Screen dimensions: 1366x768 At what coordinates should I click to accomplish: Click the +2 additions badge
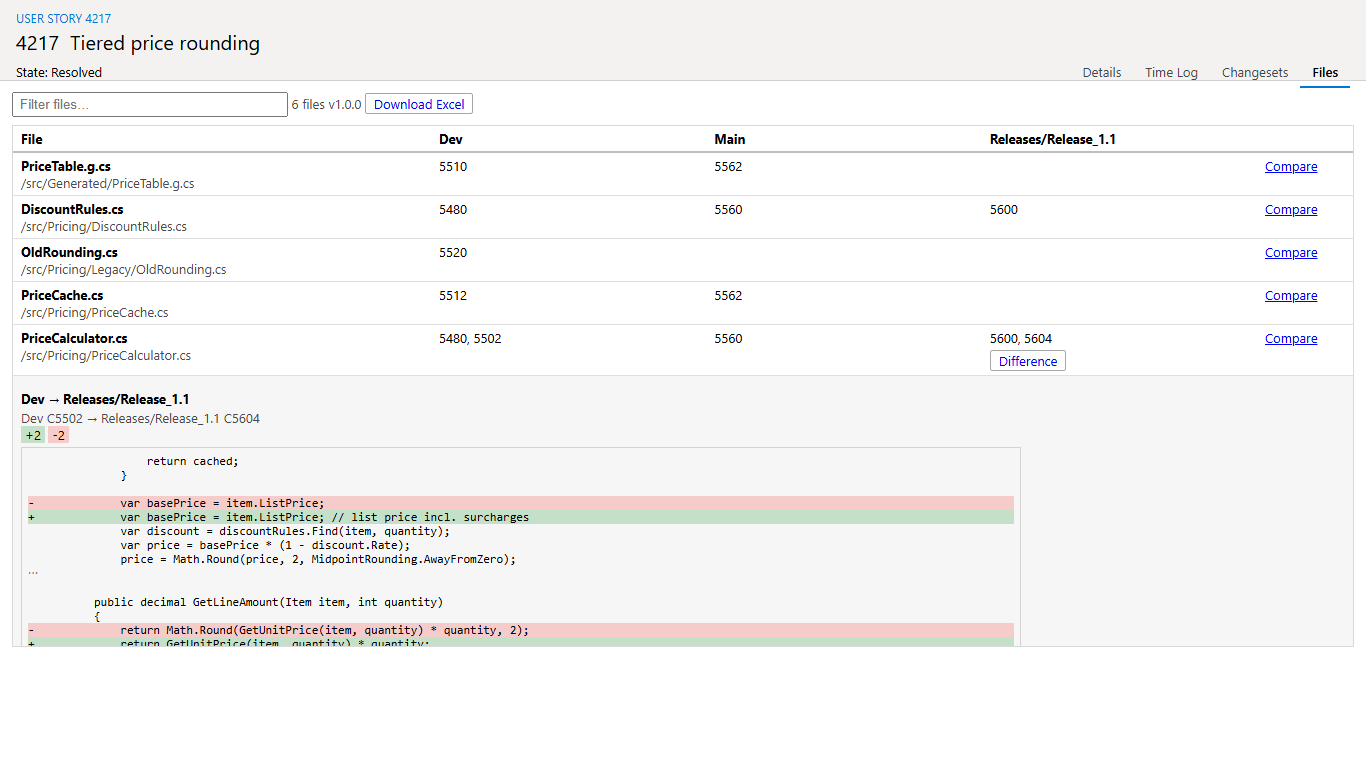click(x=33, y=435)
